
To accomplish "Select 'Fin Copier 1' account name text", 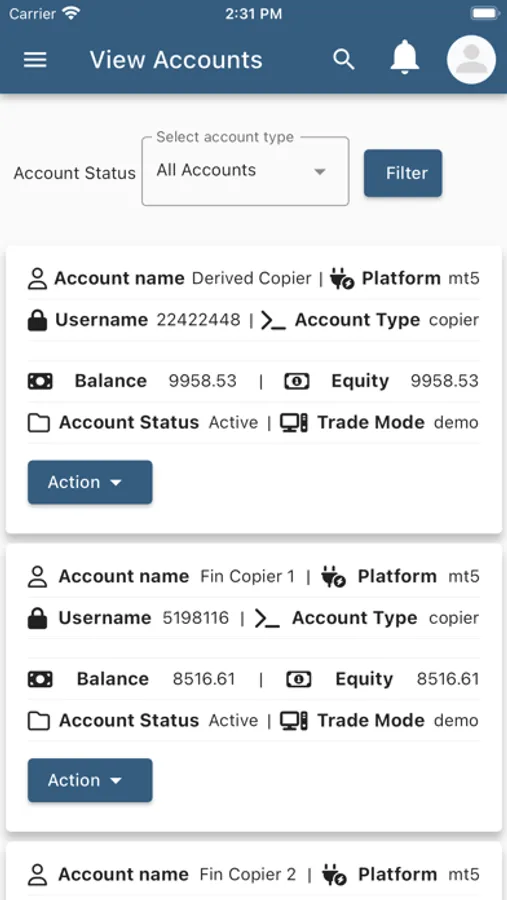I will point(247,576).
